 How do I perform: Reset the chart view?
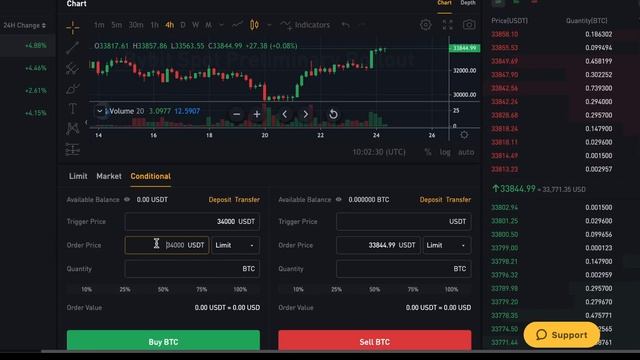[x=333, y=114]
